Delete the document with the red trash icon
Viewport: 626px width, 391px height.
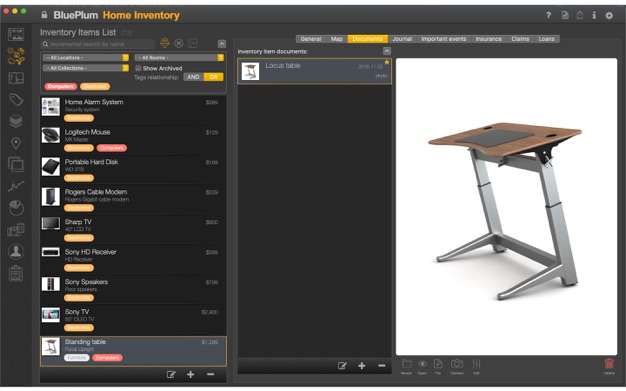point(609,366)
